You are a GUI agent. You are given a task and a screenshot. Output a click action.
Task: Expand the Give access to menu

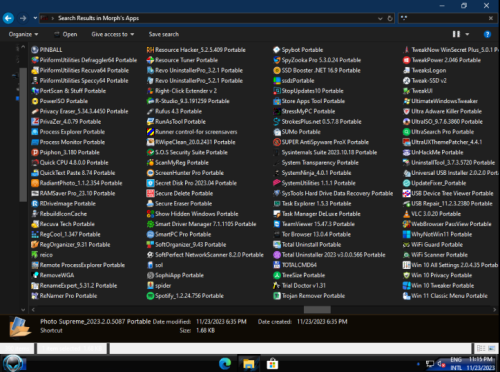[x=113, y=34]
